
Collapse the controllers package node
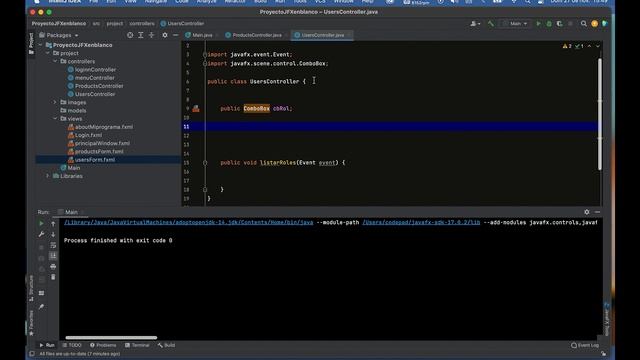55,61
